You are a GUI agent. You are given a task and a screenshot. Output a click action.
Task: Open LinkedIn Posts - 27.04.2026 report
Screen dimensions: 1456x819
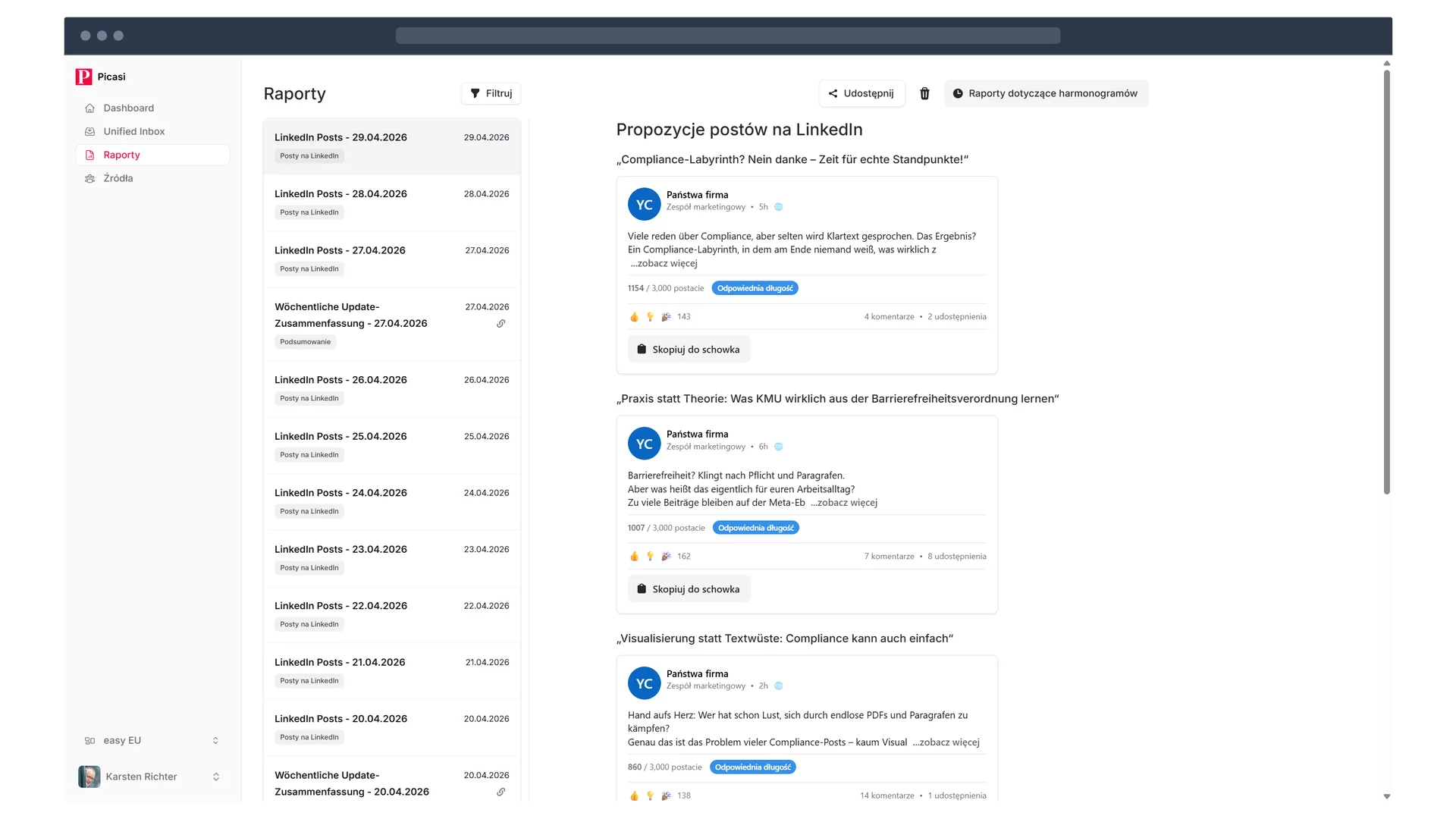(392, 259)
